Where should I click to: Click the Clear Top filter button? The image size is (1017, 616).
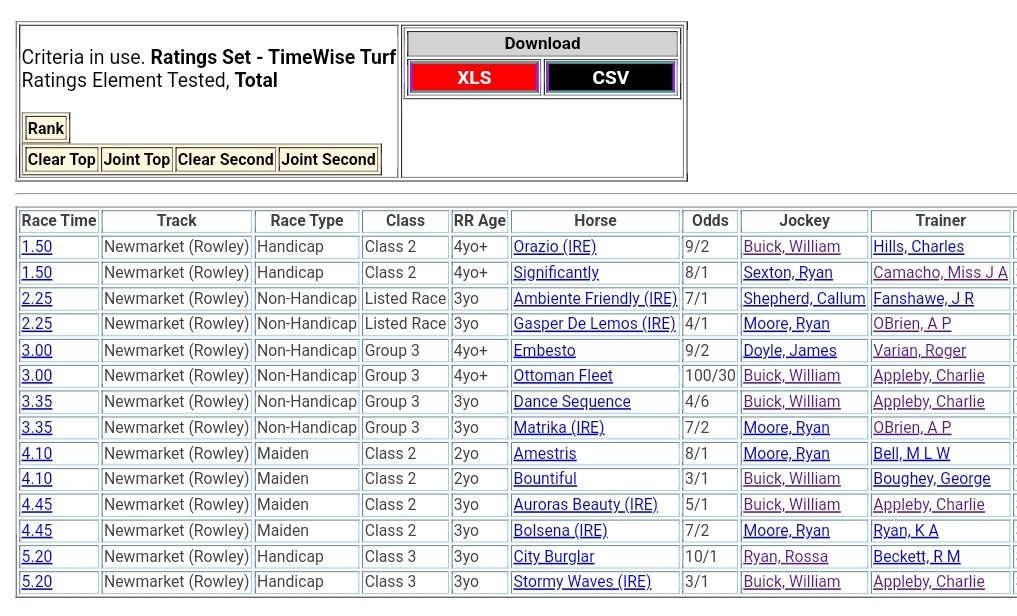[x=62, y=159]
